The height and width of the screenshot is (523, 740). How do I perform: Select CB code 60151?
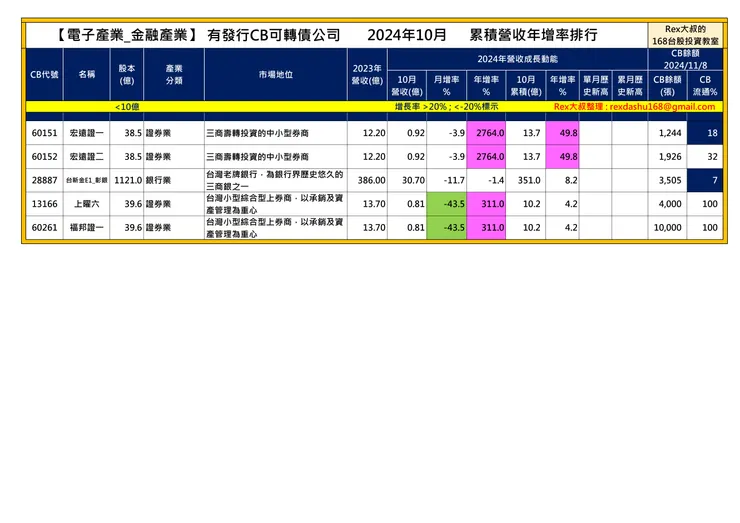44,133
